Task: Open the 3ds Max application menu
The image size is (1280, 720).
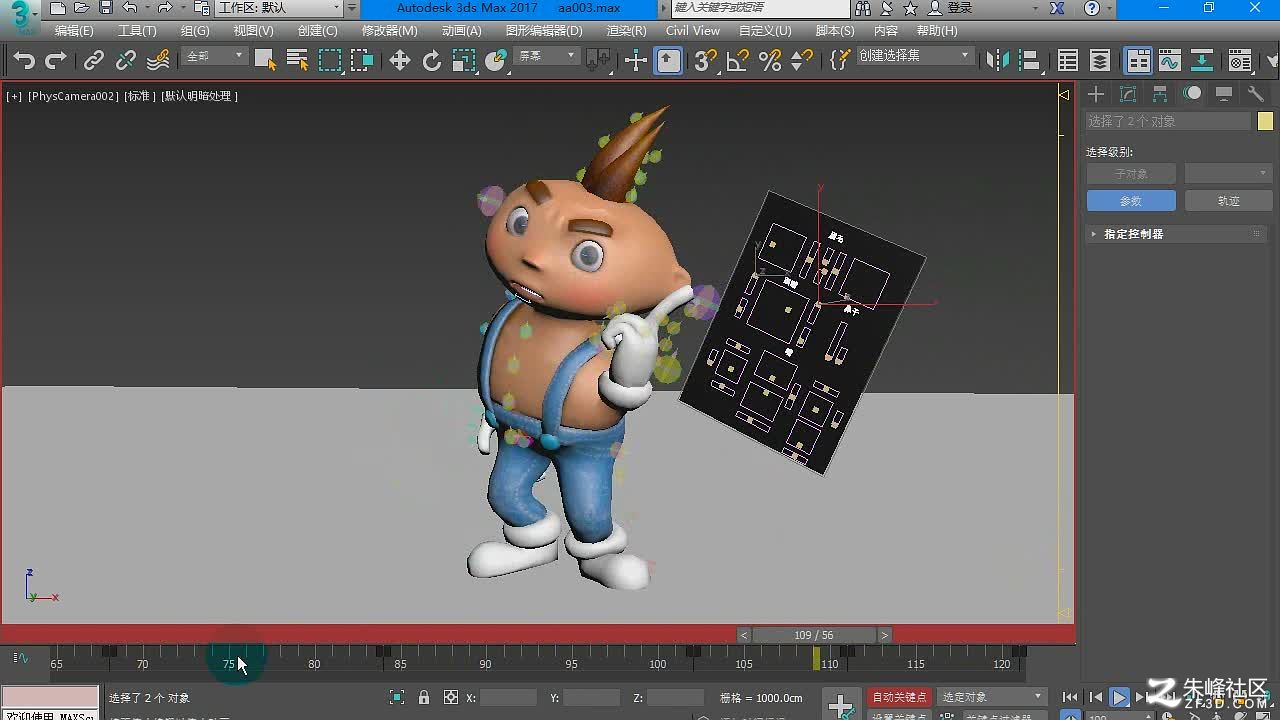Action: [20, 17]
